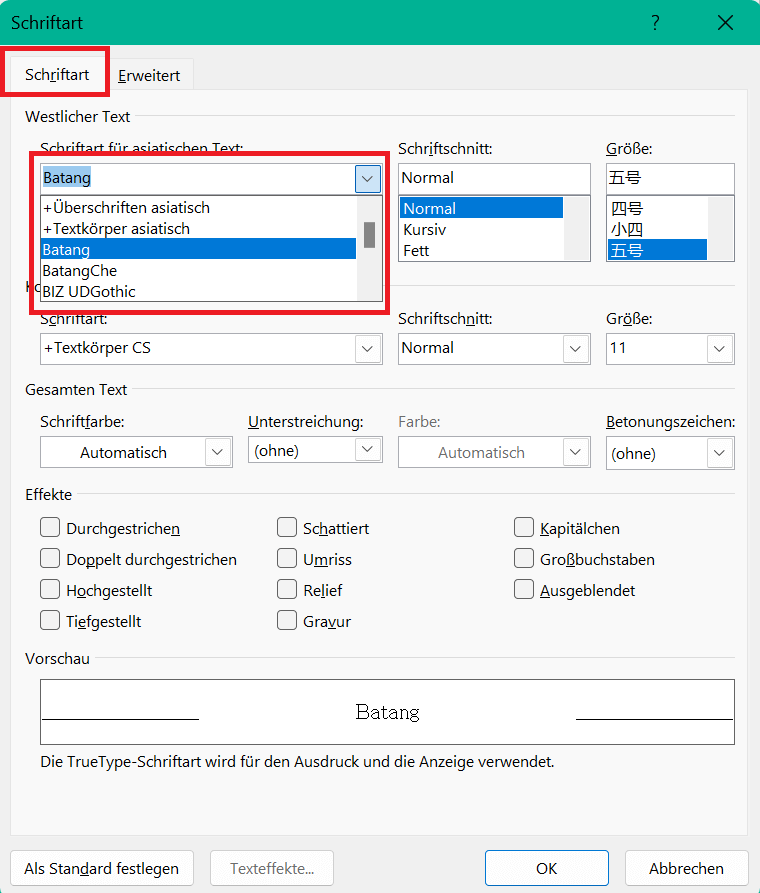Click the Als Standard festlegen button
760x893 pixels.
(102, 868)
